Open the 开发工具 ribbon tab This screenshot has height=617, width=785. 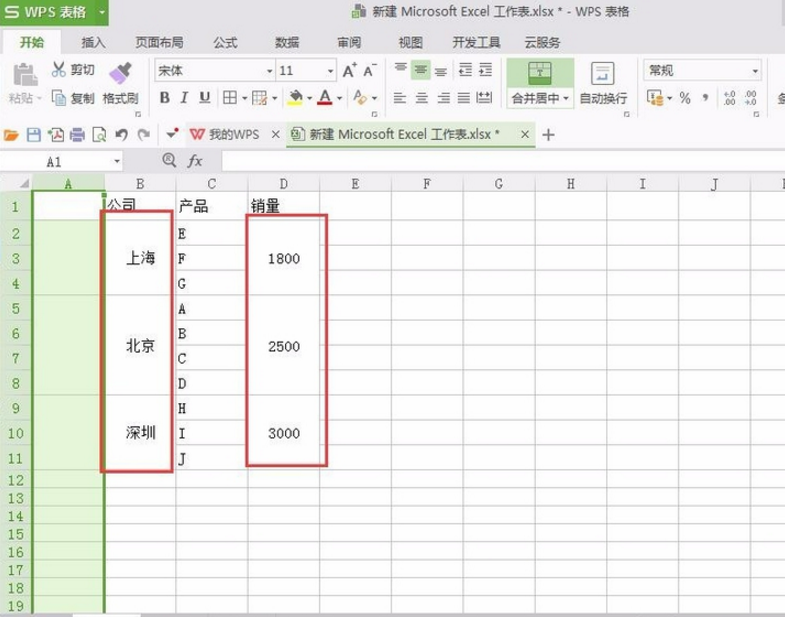[476, 42]
